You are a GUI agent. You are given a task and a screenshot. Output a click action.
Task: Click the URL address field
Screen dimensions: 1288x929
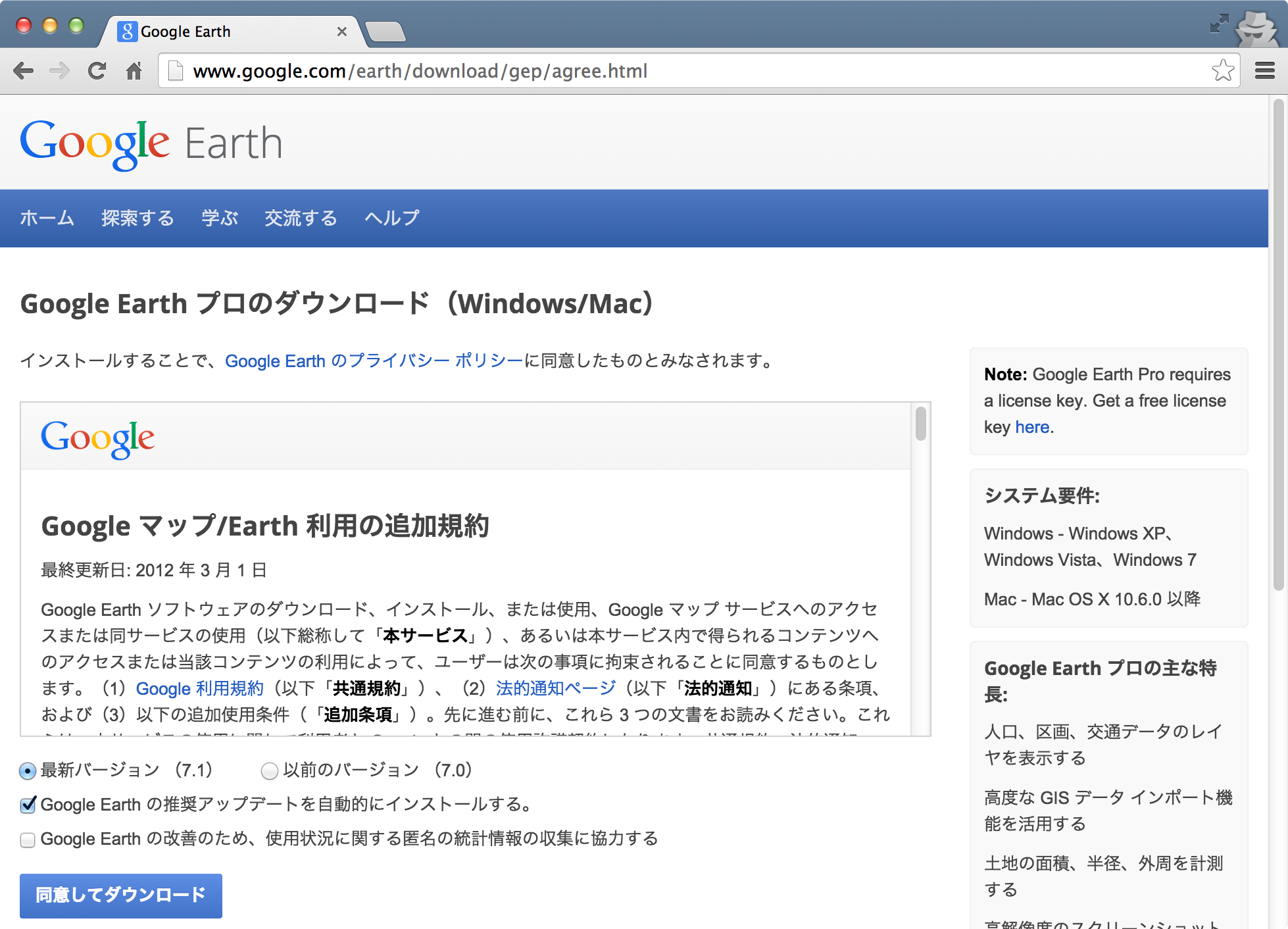(x=697, y=70)
